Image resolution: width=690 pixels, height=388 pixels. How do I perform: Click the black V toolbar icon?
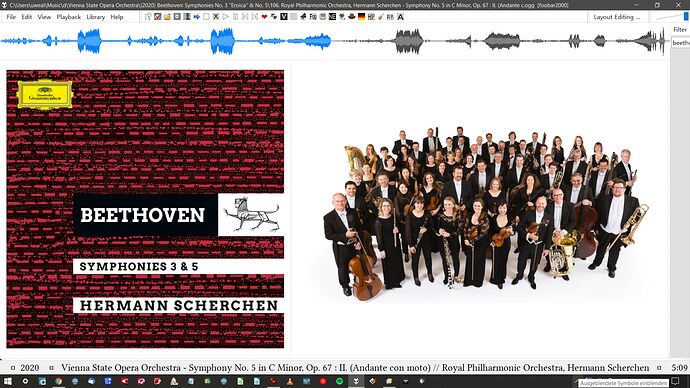click(x=283, y=17)
